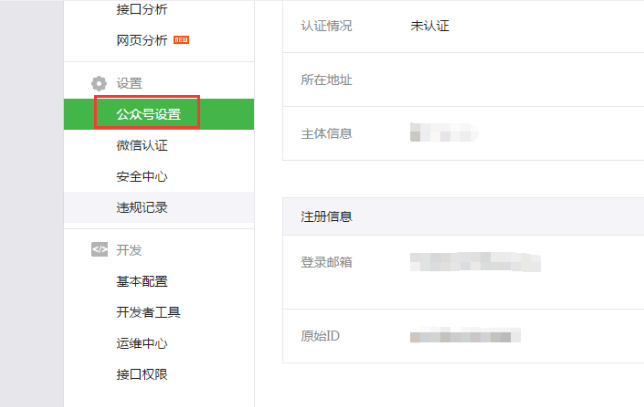The height and width of the screenshot is (407, 644).
Task: Open 基本配置 under 开发
Action: (142, 281)
